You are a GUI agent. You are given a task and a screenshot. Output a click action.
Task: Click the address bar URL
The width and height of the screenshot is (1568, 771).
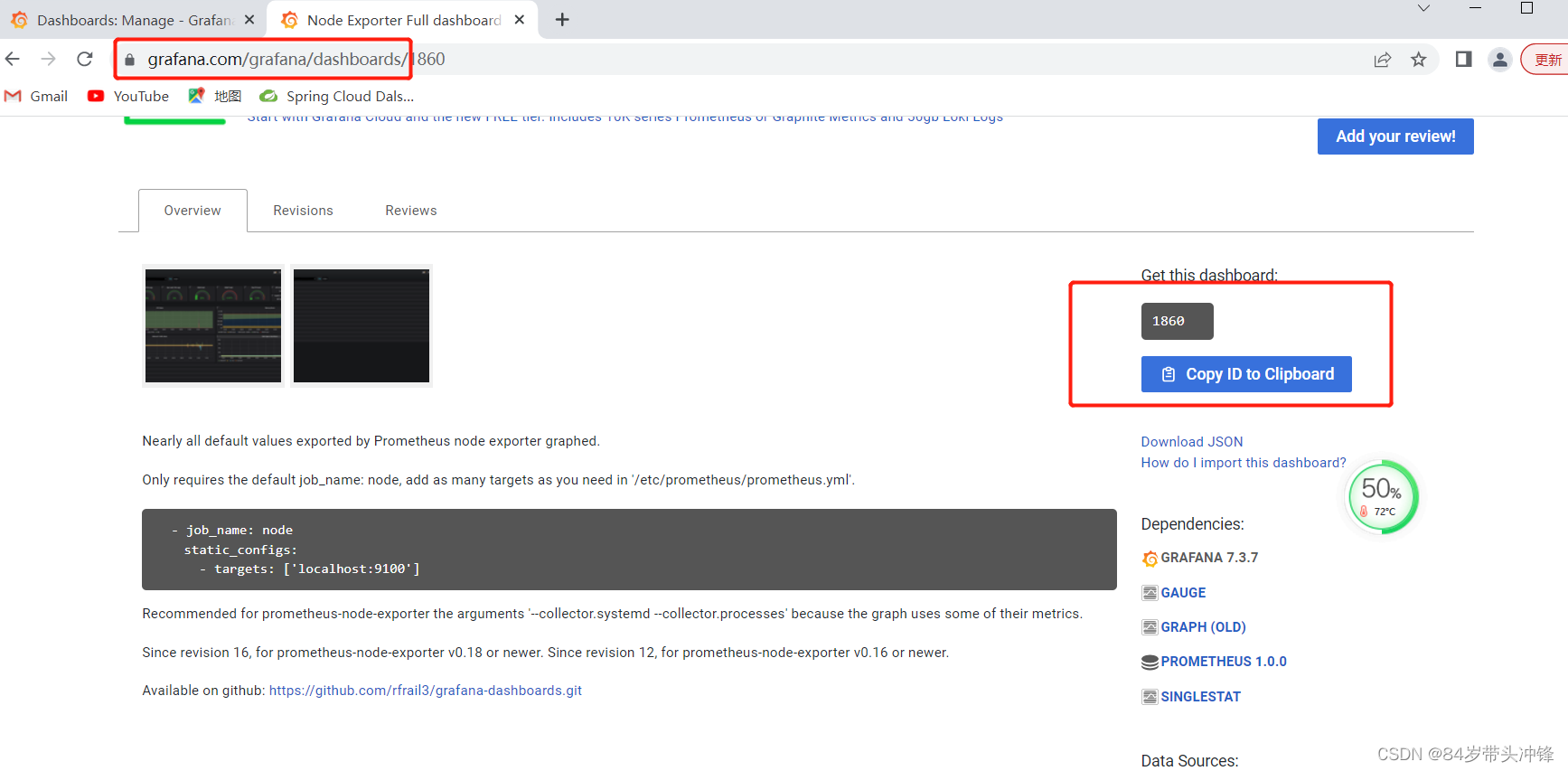296,60
